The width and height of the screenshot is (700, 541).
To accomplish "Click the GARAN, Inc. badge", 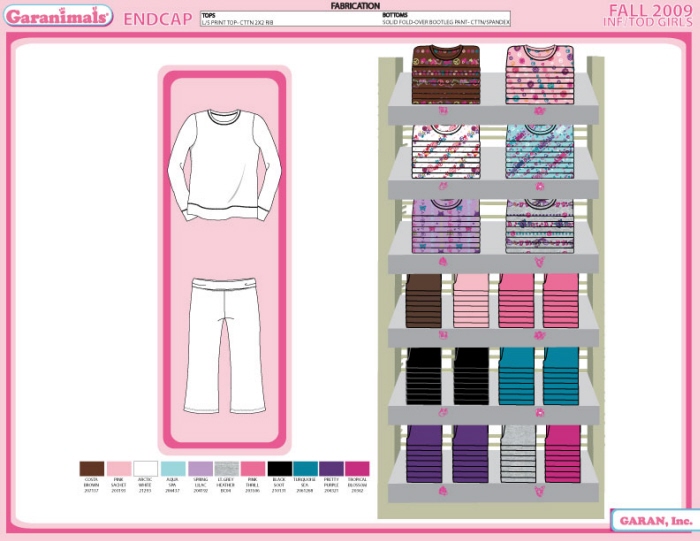I will click(x=651, y=521).
